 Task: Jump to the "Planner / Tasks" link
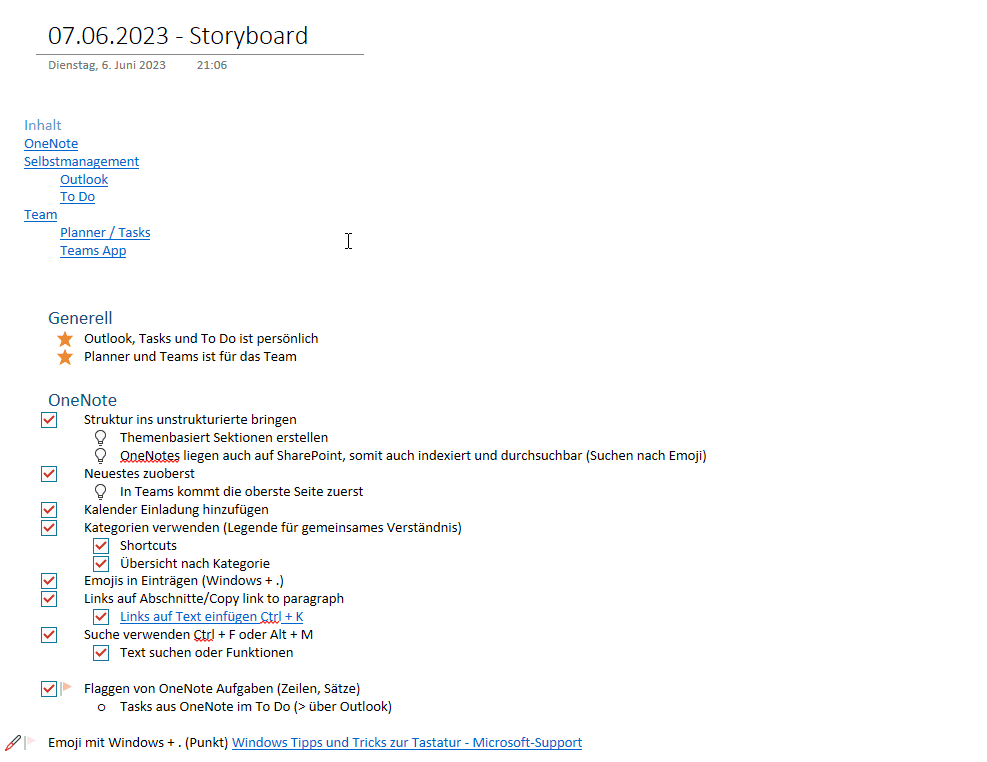click(x=105, y=232)
